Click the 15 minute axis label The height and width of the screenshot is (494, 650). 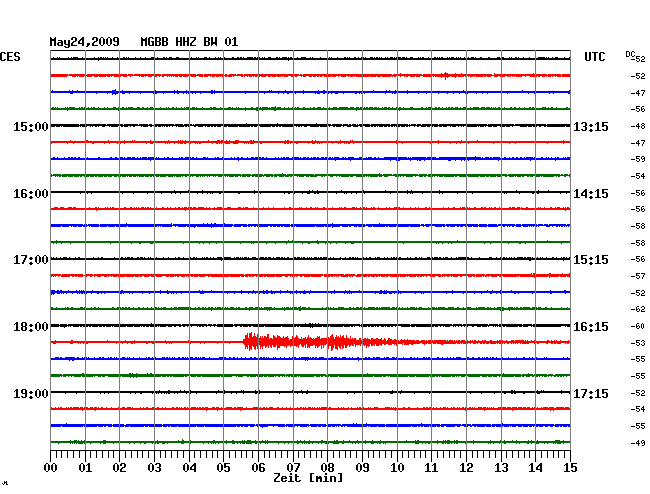tap(570, 467)
